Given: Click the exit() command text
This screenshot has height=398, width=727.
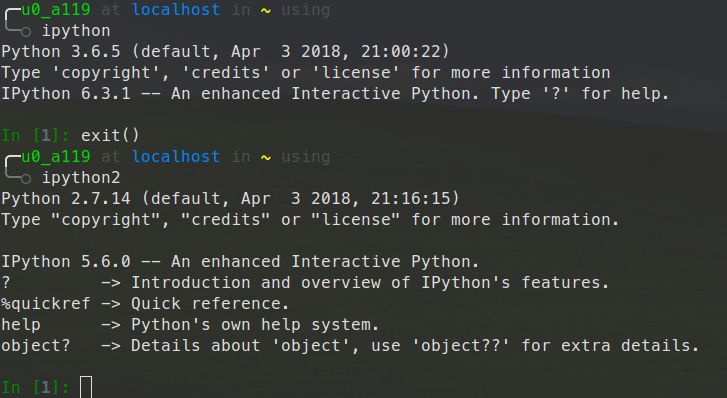Looking at the screenshot, I should (110, 135).
